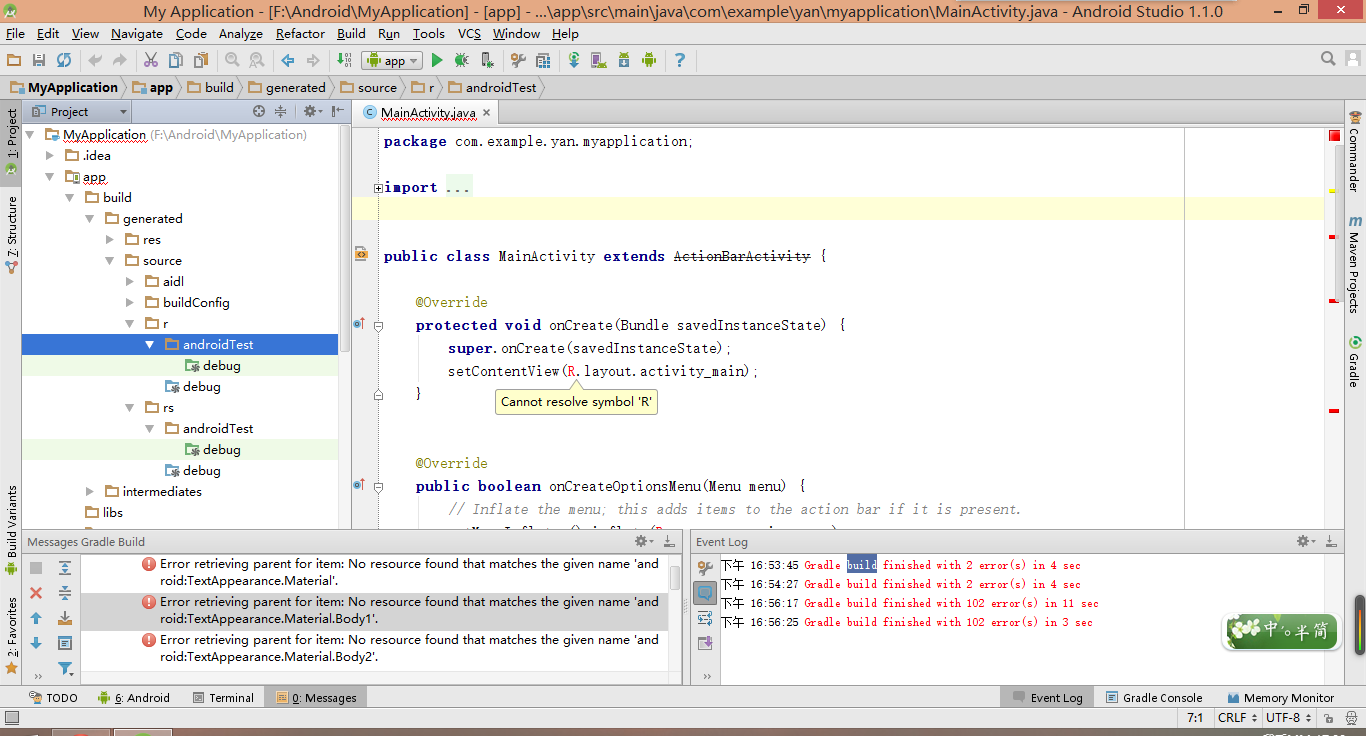Open the File menu
This screenshot has width=1366, height=736.
point(15,33)
